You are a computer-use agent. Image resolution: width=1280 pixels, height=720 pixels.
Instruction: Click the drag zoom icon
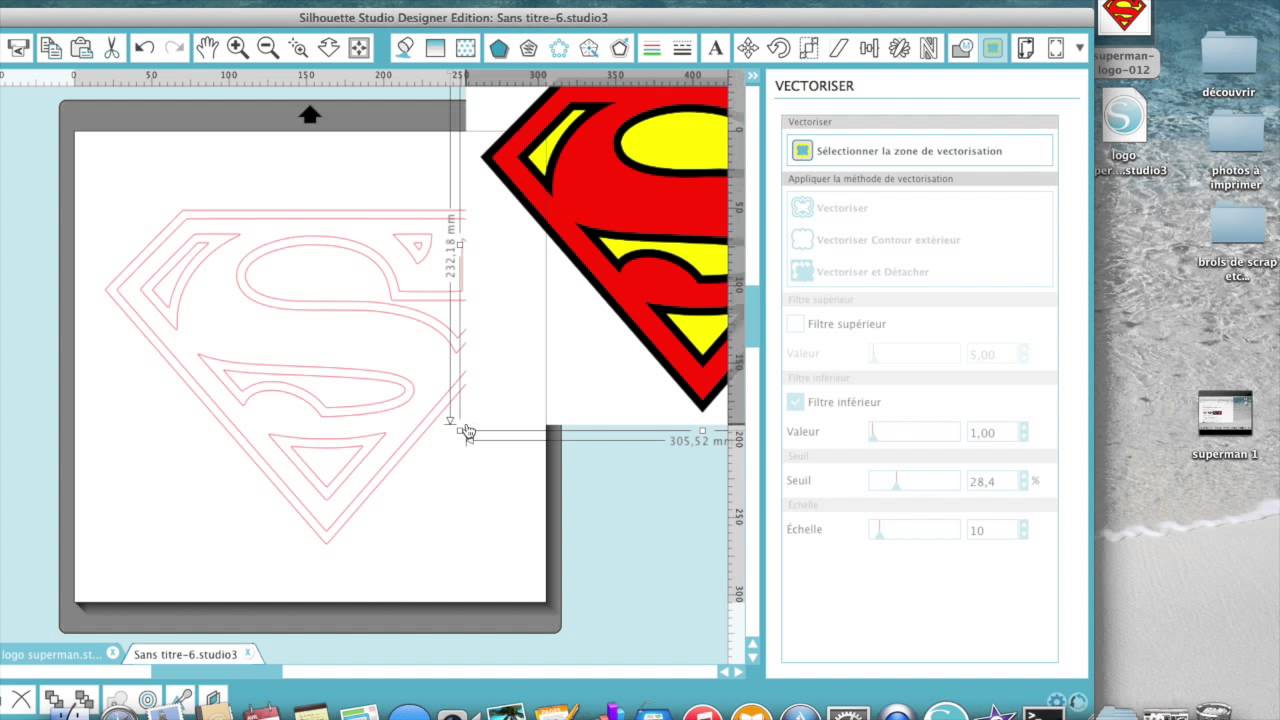[x=328, y=47]
